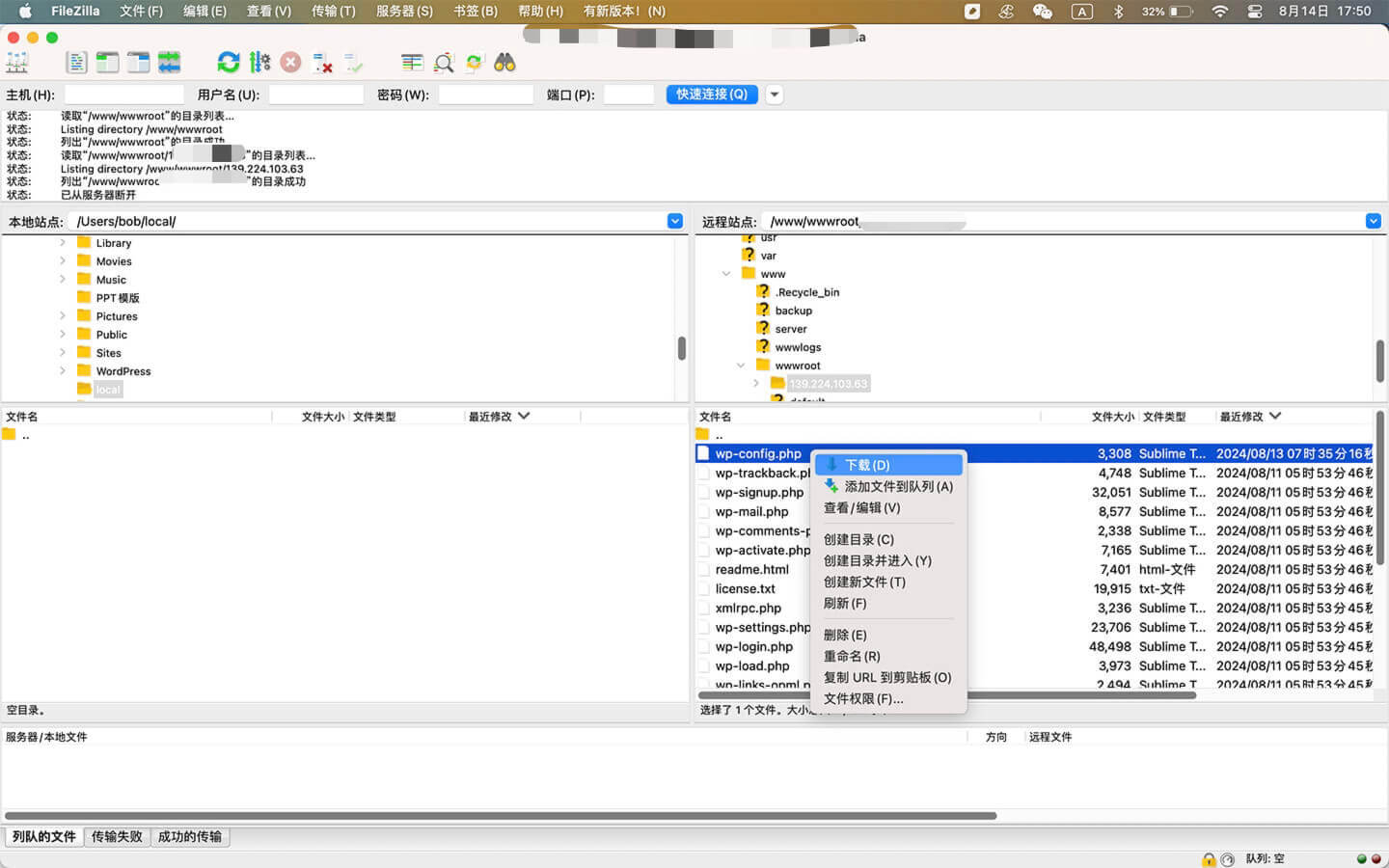
Task: Open the Apple menu
Action: coord(25,12)
